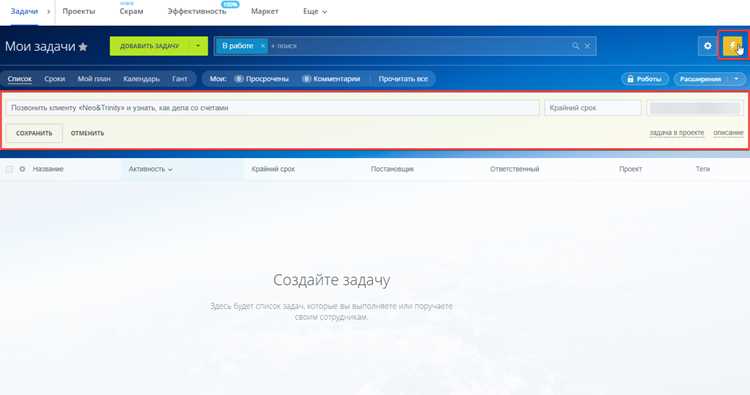Screen dimensions: 750x395
Task: Switch to Сроки view
Action: coord(55,79)
